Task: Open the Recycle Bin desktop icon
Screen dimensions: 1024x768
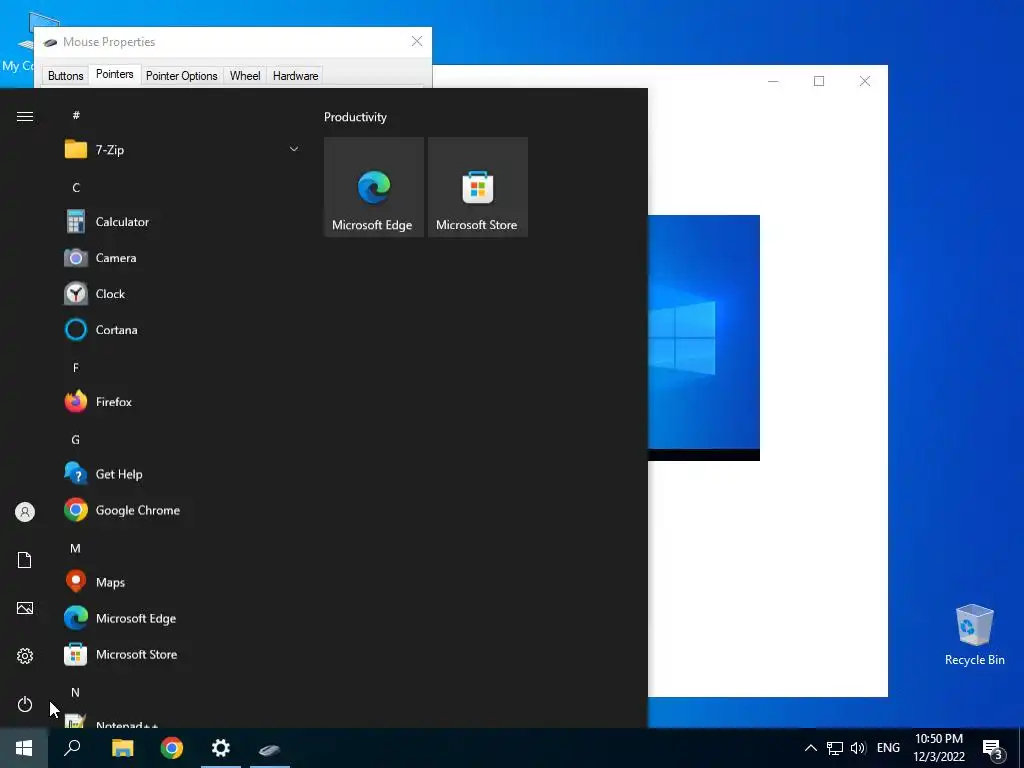Action: 974,635
